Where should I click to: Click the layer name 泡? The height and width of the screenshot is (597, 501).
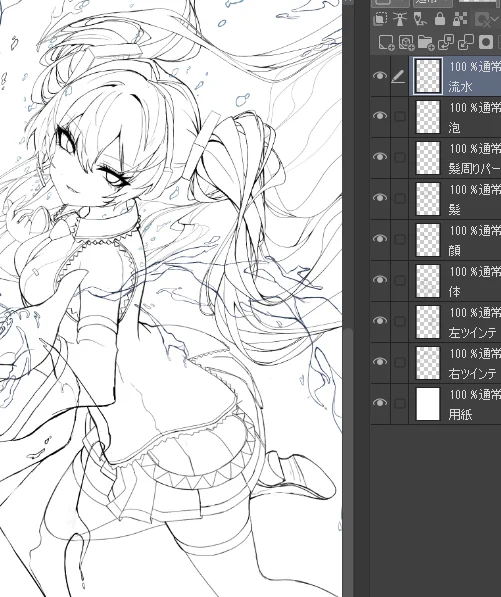point(455,128)
